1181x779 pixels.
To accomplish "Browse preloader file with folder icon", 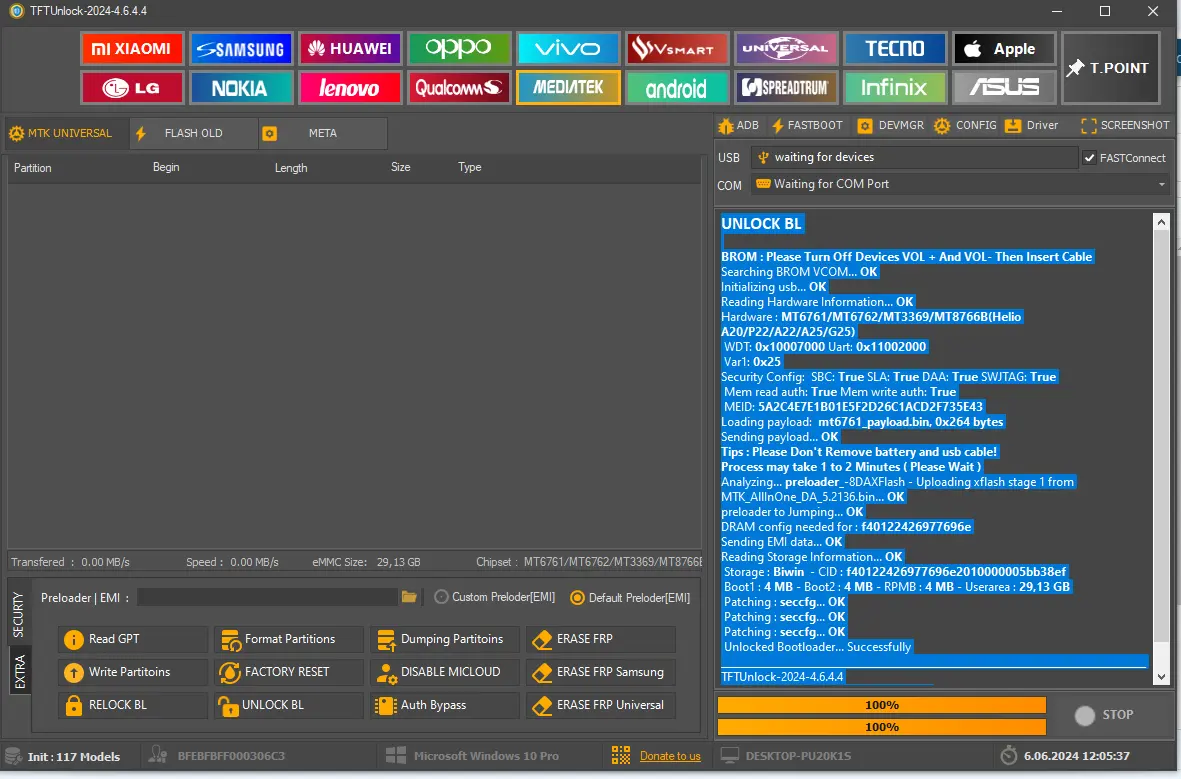I will [409, 597].
